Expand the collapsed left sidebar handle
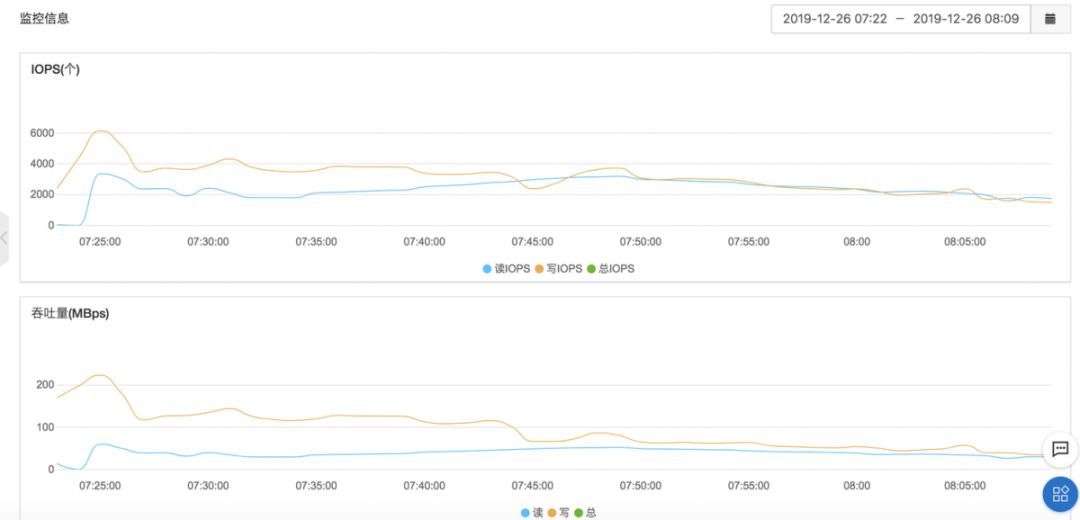This screenshot has height=520, width=1080. click(5, 238)
